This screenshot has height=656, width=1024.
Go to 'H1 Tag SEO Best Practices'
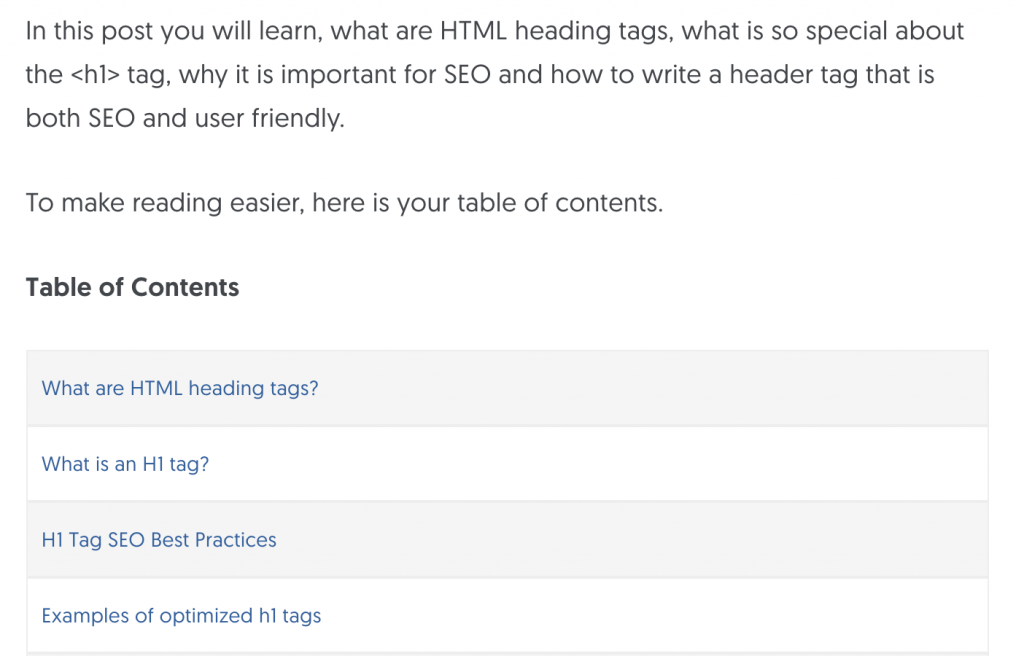pyautogui.click(x=159, y=540)
